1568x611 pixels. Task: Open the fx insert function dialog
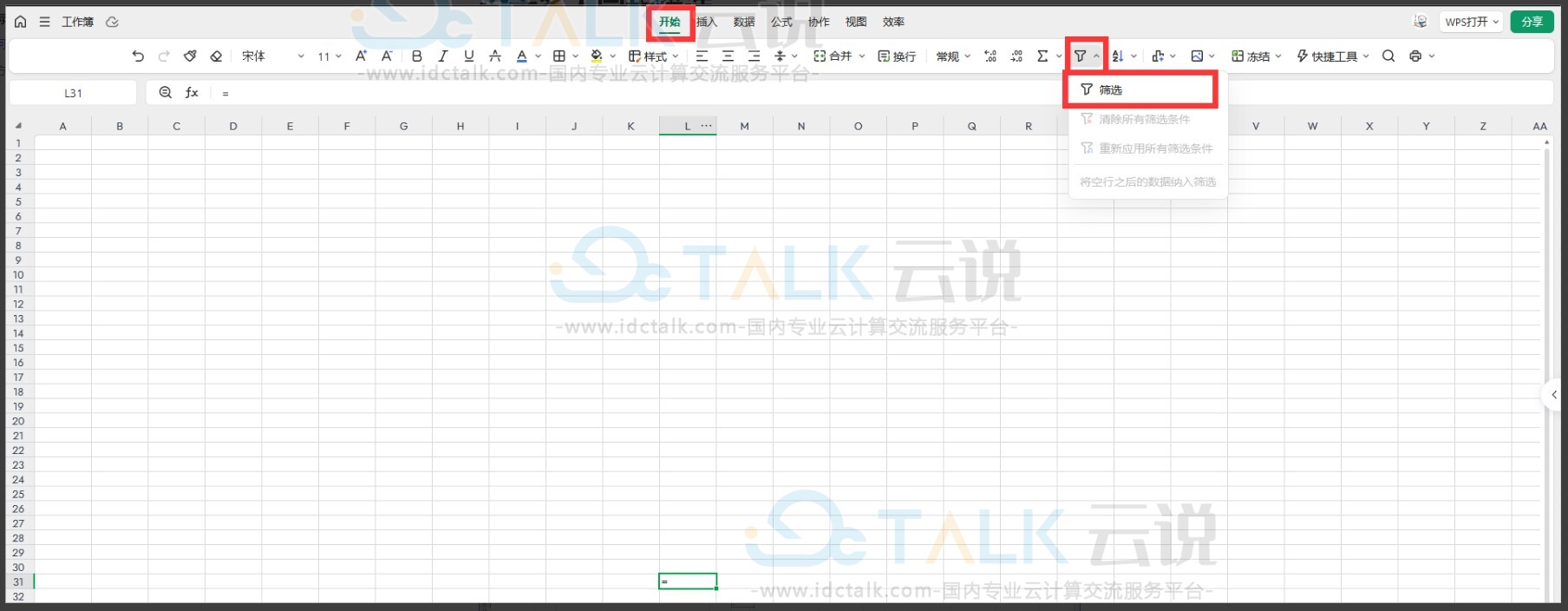tap(192, 93)
